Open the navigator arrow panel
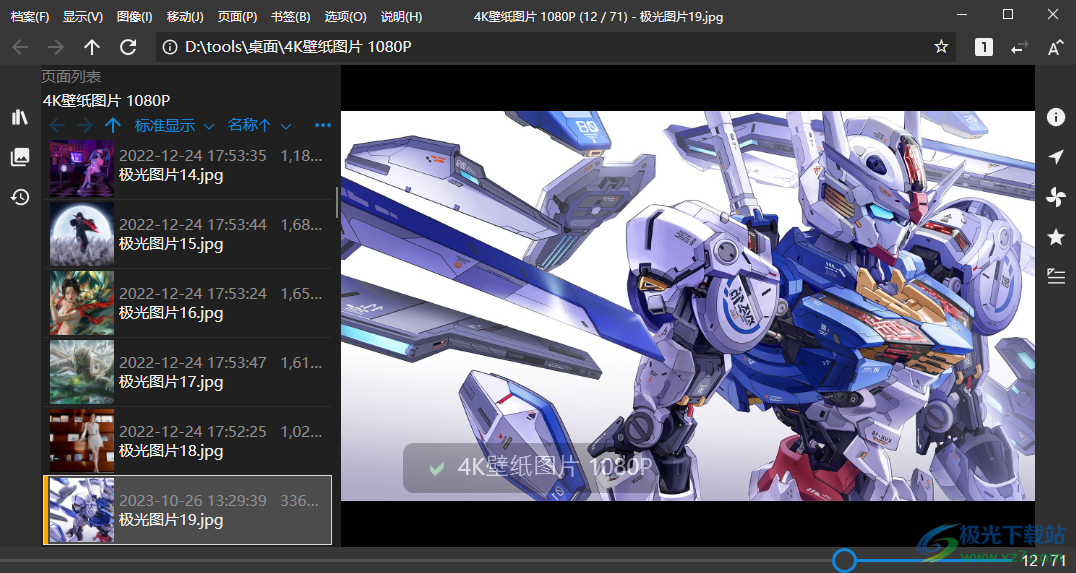 pyautogui.click(x=1055, y=157)
